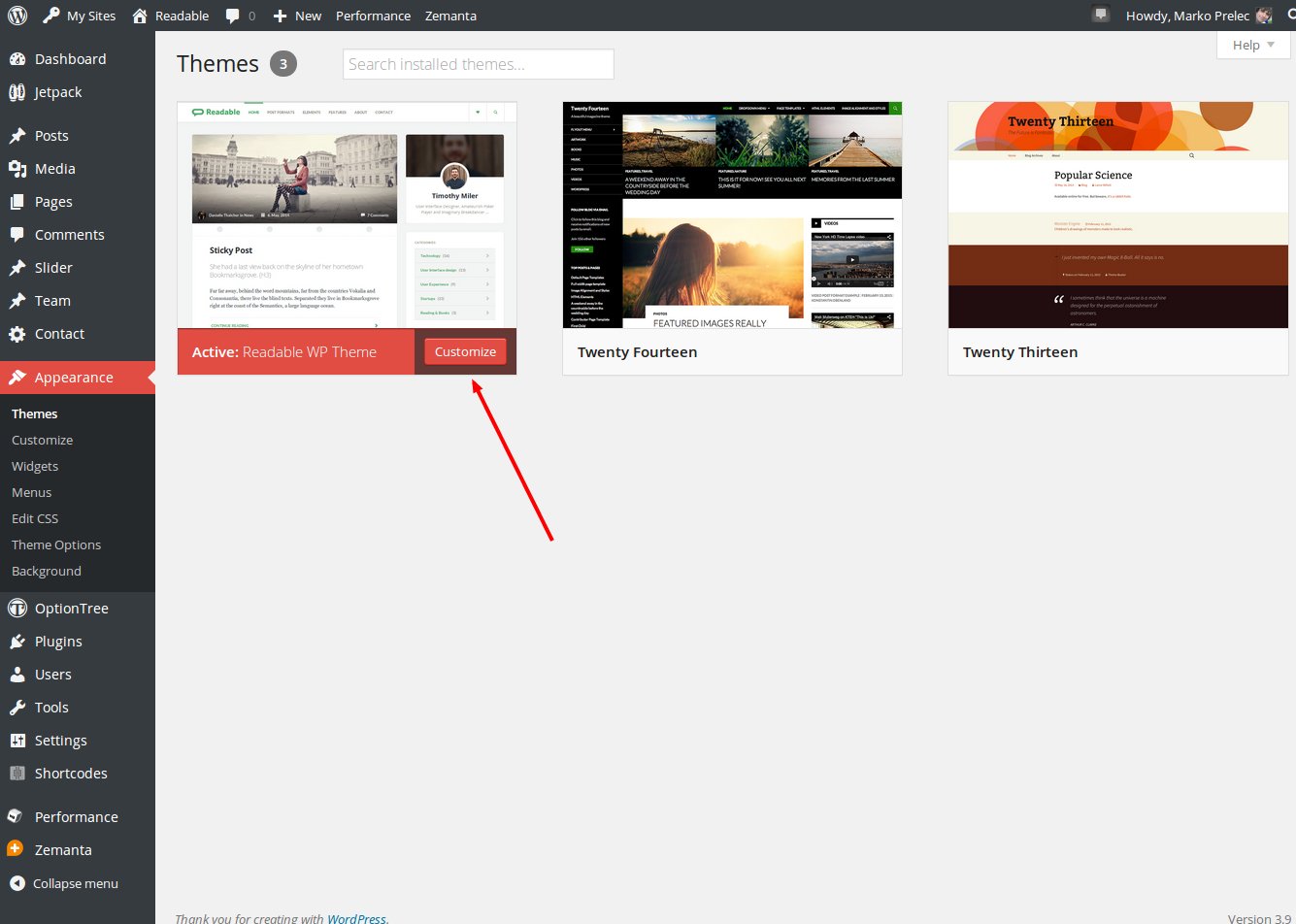
Task: Click the Jetpack icon in sidebar
Action: (x=17, y=92)
